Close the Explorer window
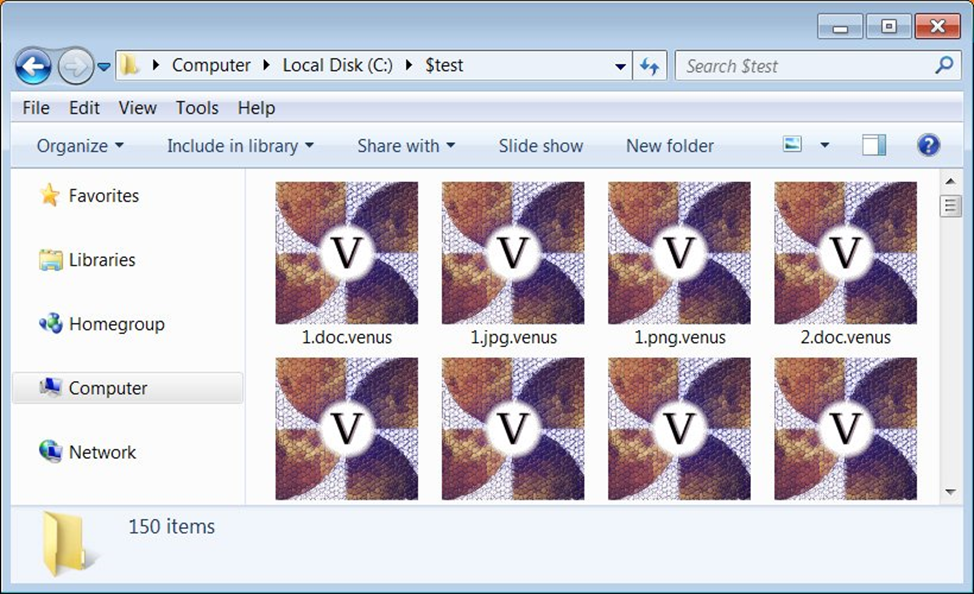Viewport: 974px width, 594px height. click(937, 27)
